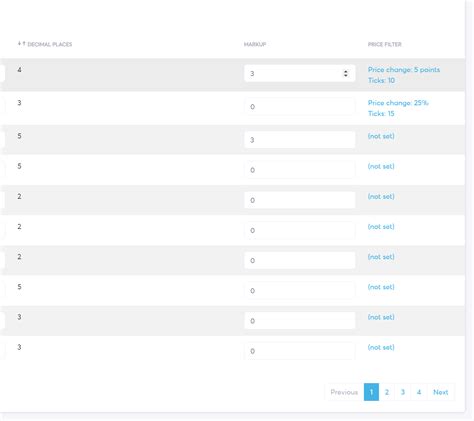The height and width of the screenshot is (421, 474).
Task: Go to page 3 of the table
Action: (403, 392)
